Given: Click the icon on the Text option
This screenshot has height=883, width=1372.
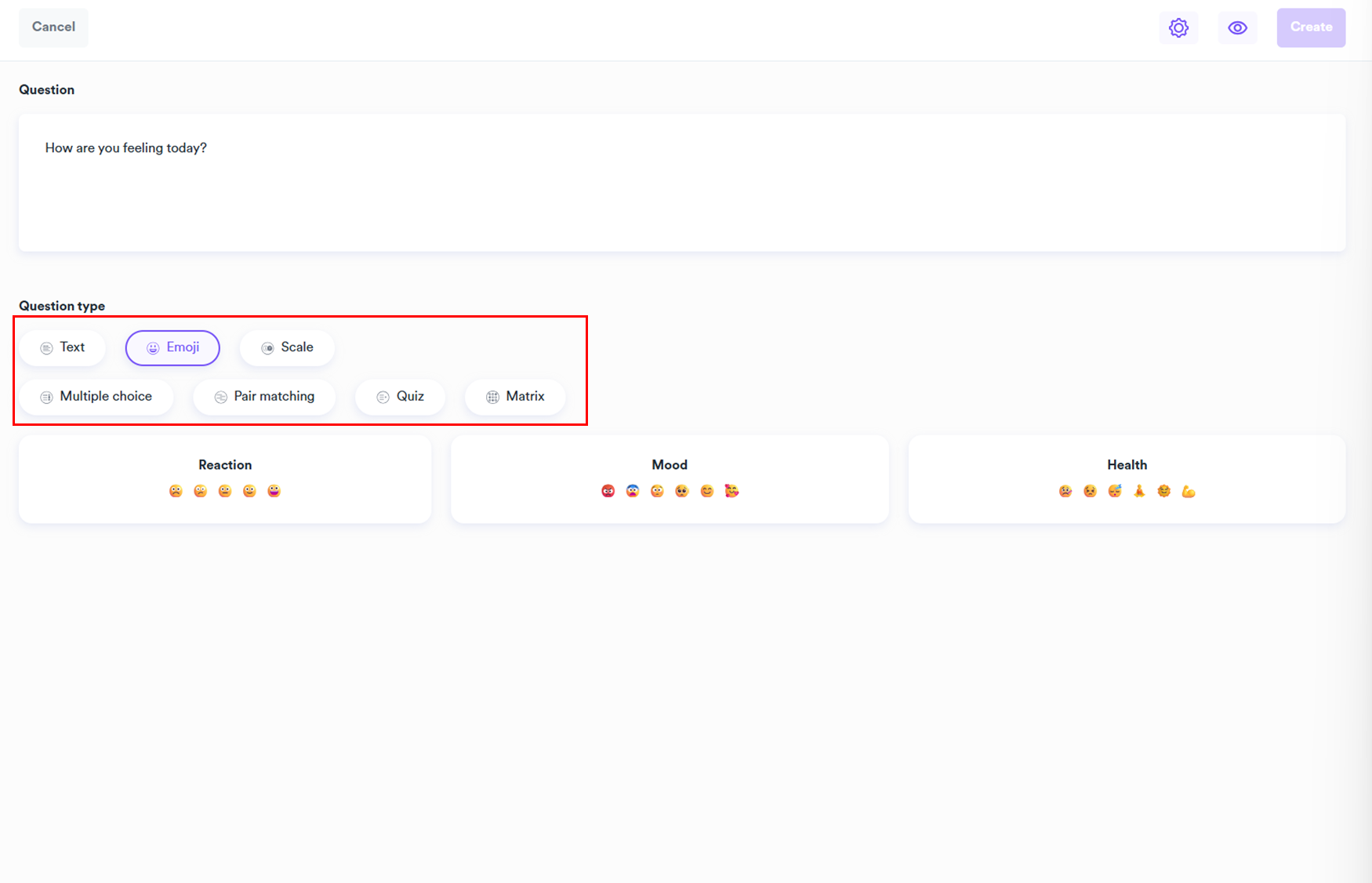Looking at the screenshot, I should [x=46, y=347].
